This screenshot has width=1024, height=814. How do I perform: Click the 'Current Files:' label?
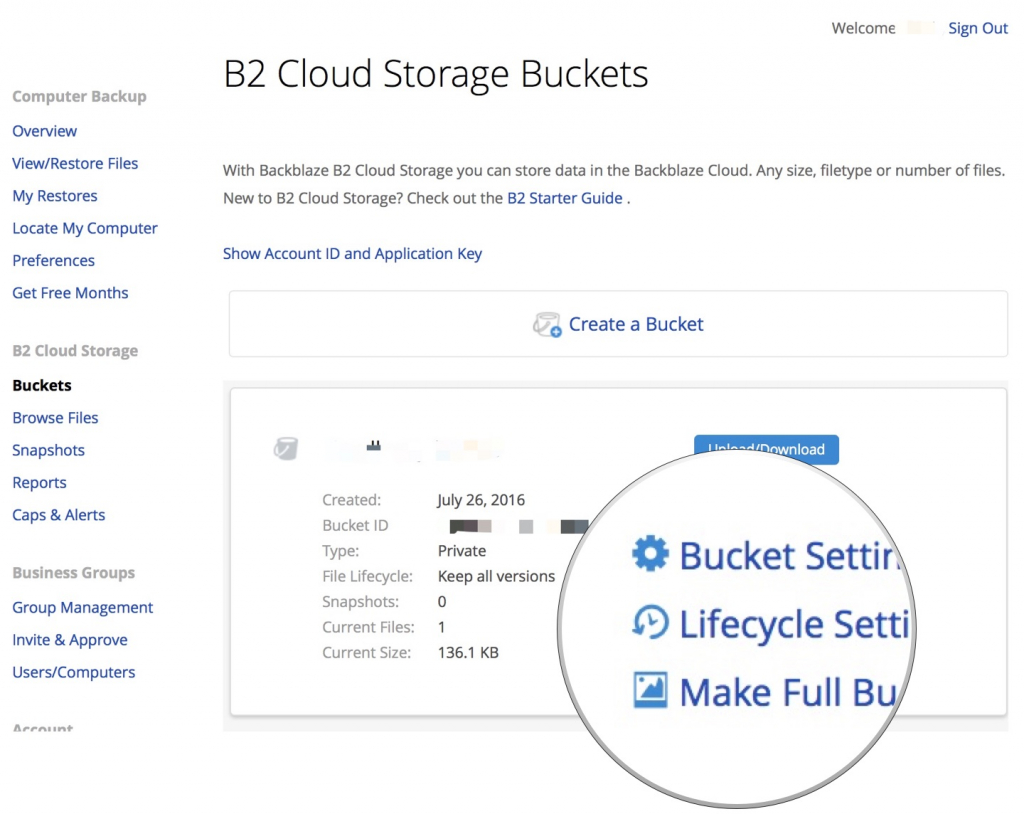click(368, 627)
